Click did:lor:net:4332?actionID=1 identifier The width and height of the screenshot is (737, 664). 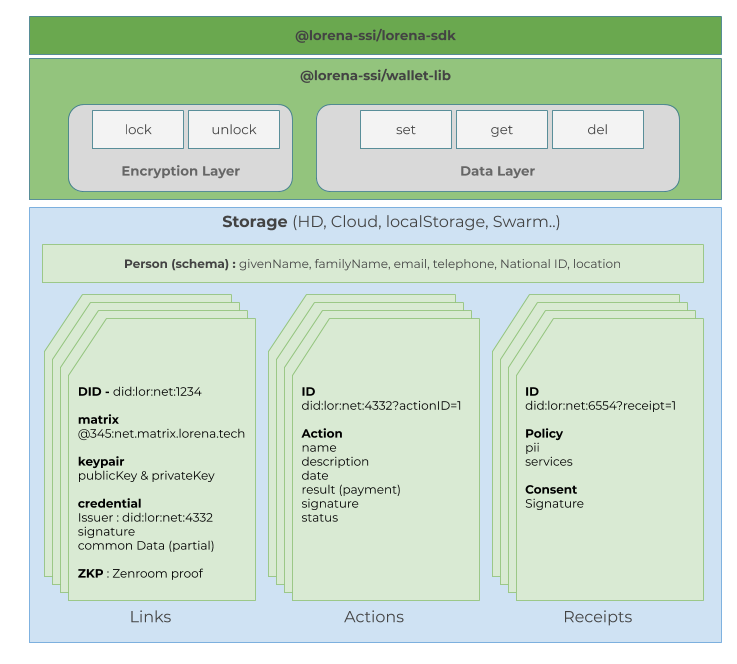[381, 406]
